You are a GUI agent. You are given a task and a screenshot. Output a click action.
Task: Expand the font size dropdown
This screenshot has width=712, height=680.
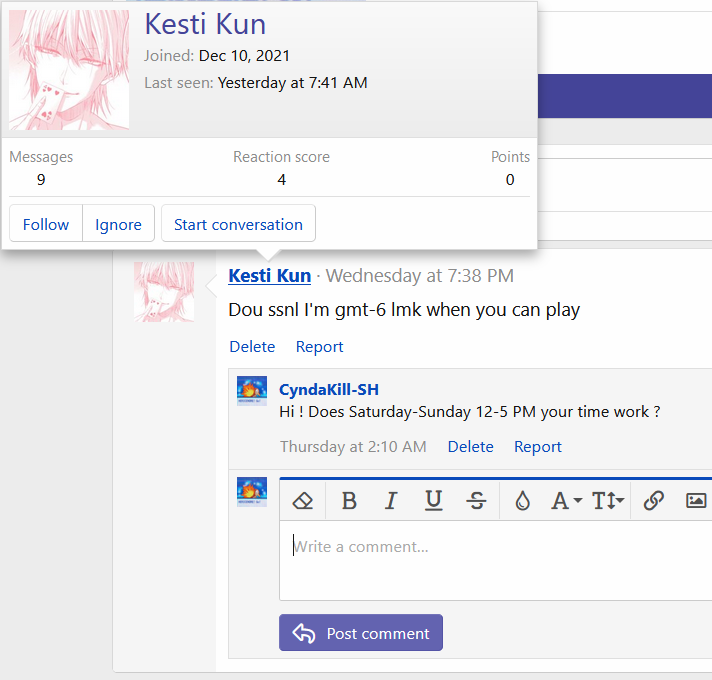608,501
